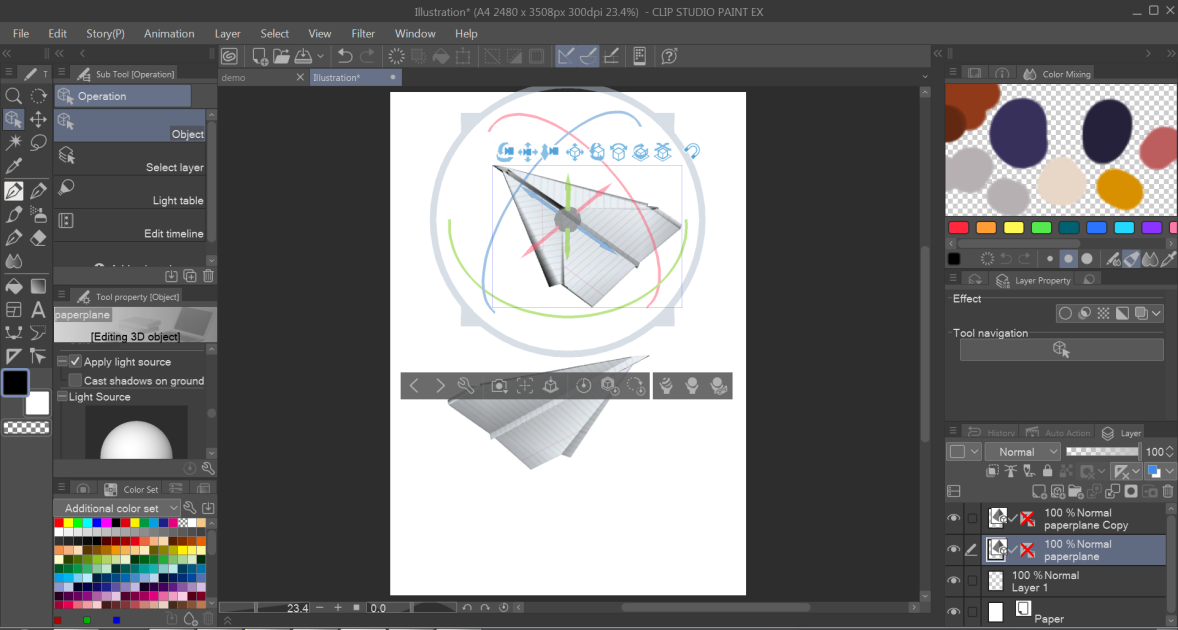Choose the Select layer sub tool
Viewport: 1178px width, 630px height.
click(130, 158)
